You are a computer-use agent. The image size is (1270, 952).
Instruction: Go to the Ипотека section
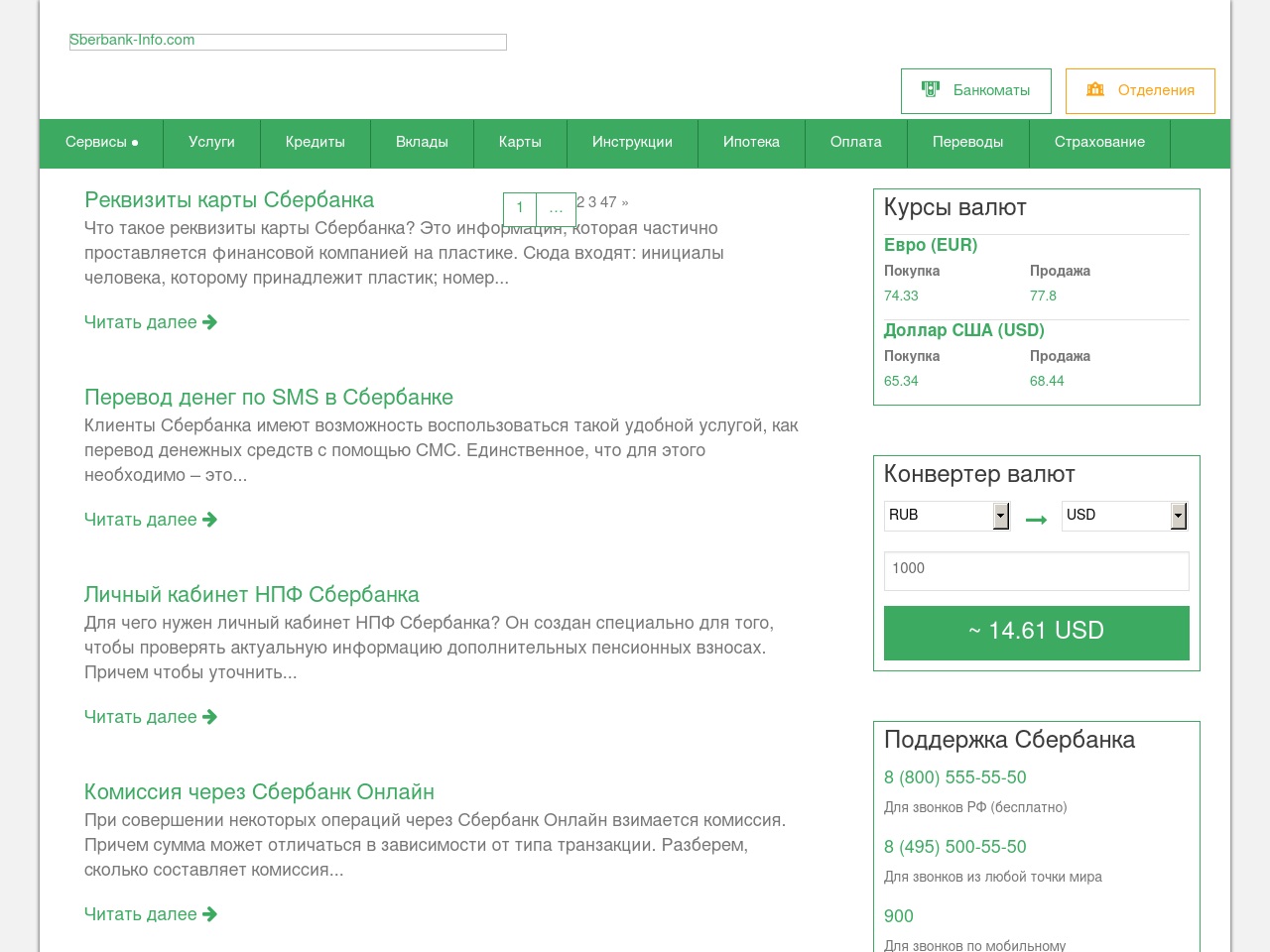751,142
